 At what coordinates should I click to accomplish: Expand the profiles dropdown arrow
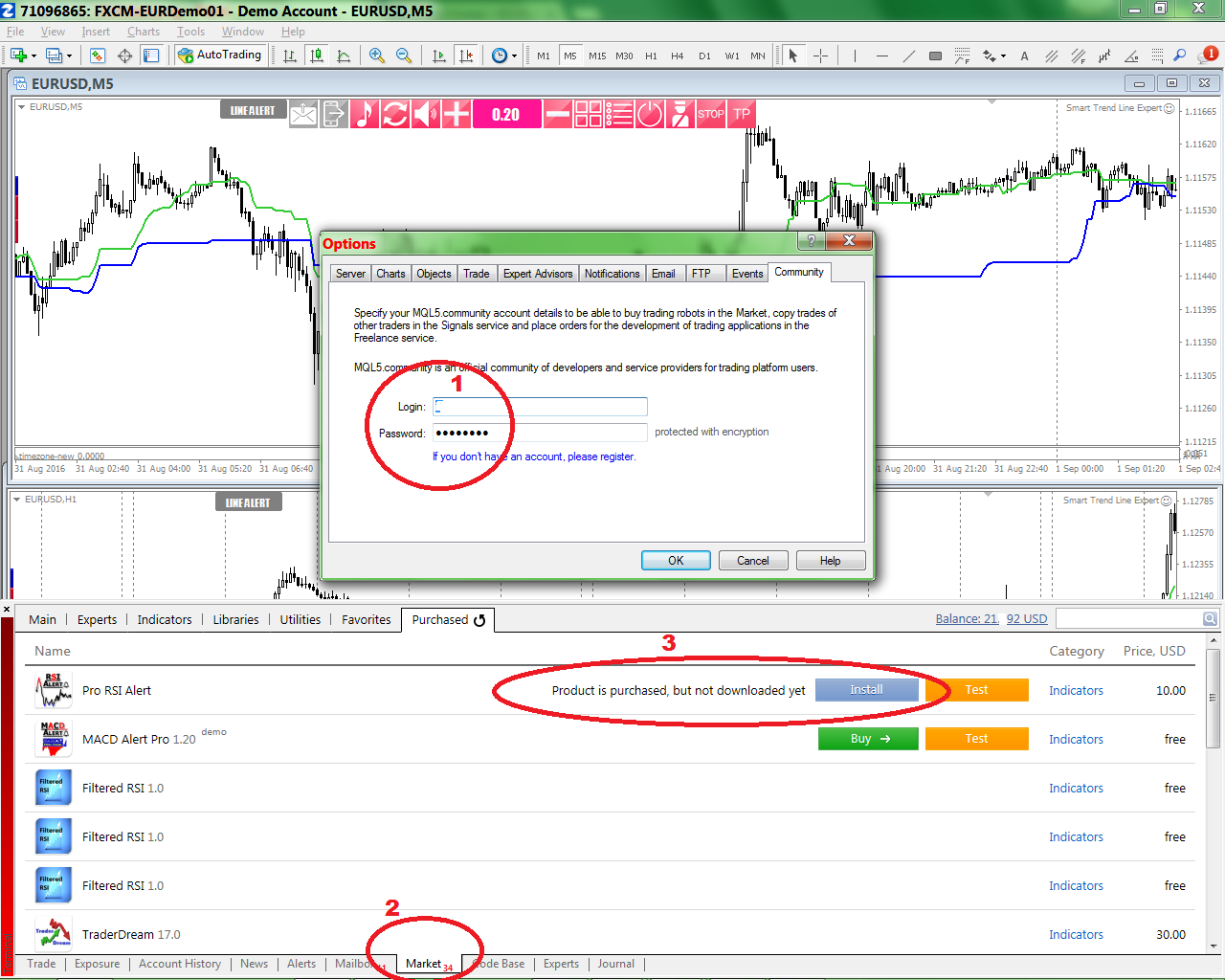69,56
